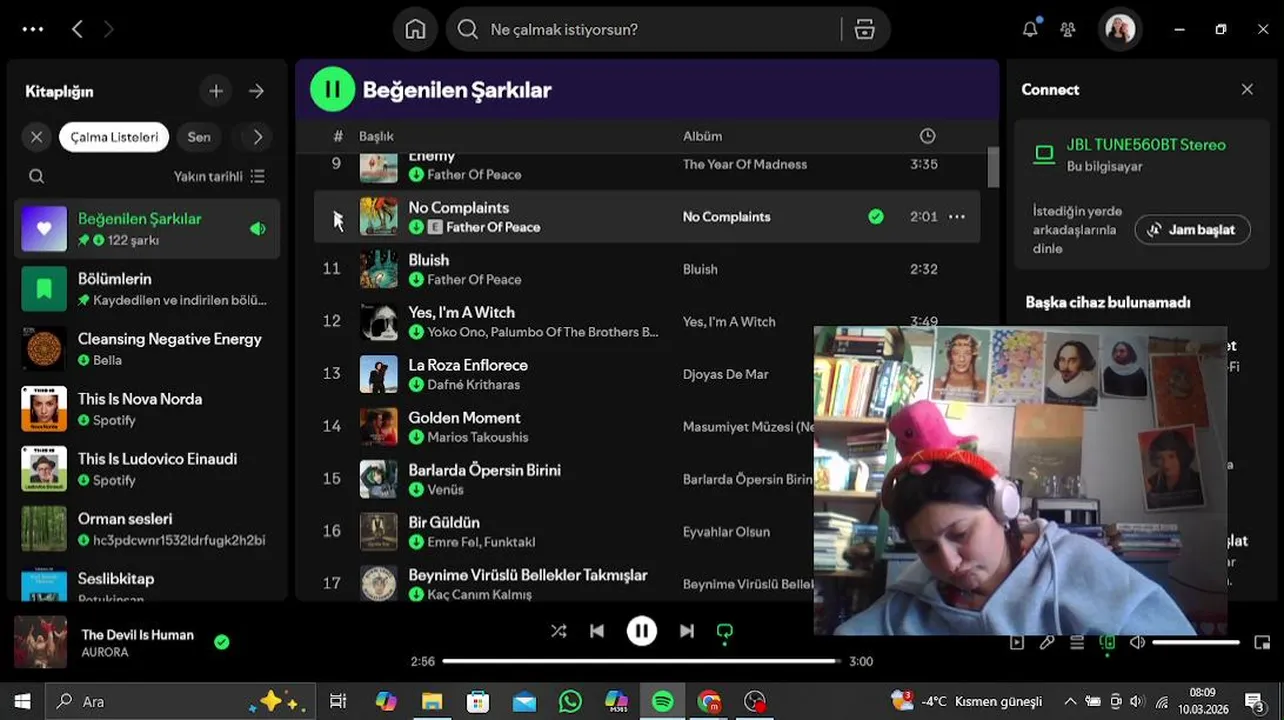Toggle shuffle playback
This screenshot has height=720, width=1284.
558,631
